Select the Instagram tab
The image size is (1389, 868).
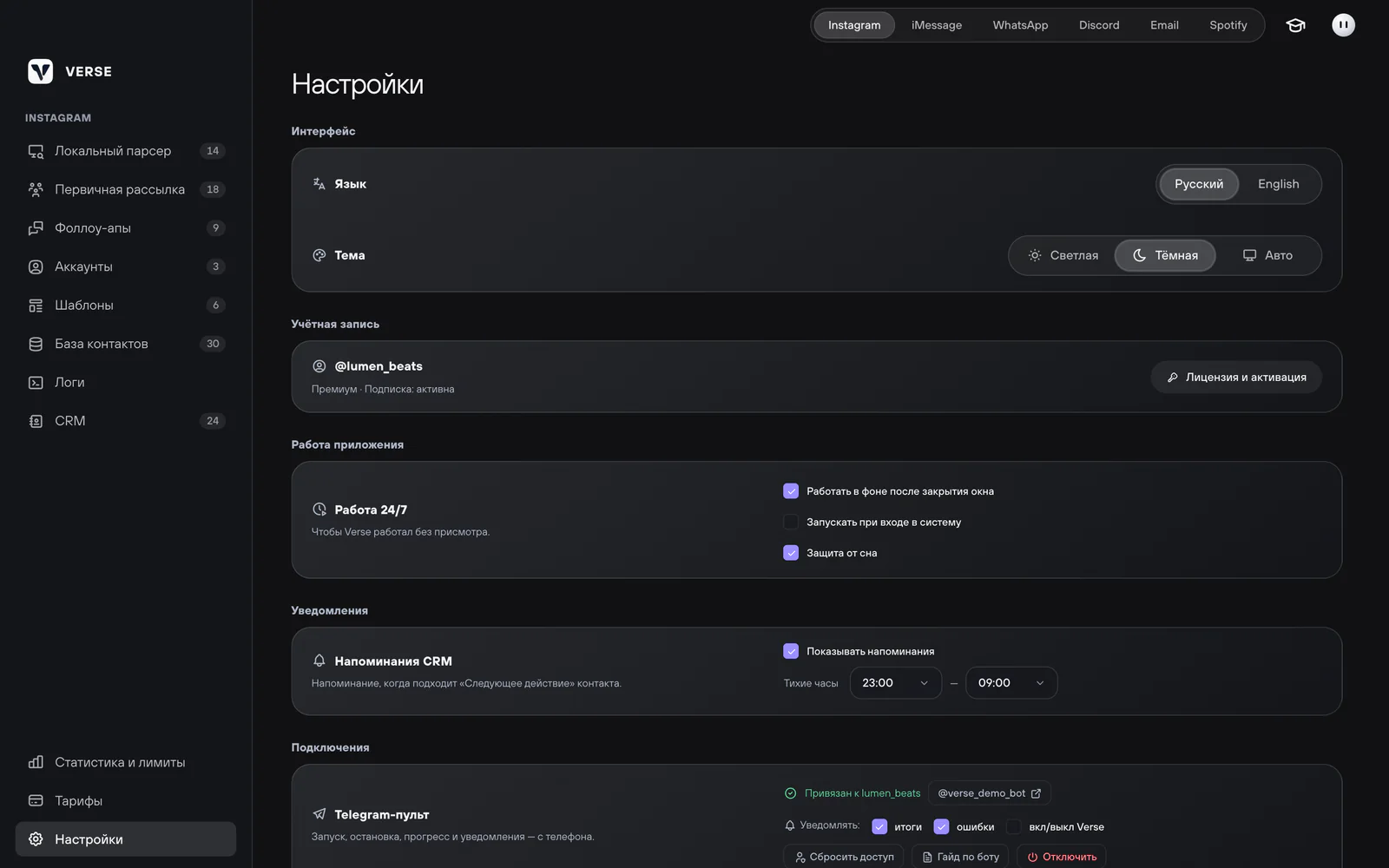854,25
